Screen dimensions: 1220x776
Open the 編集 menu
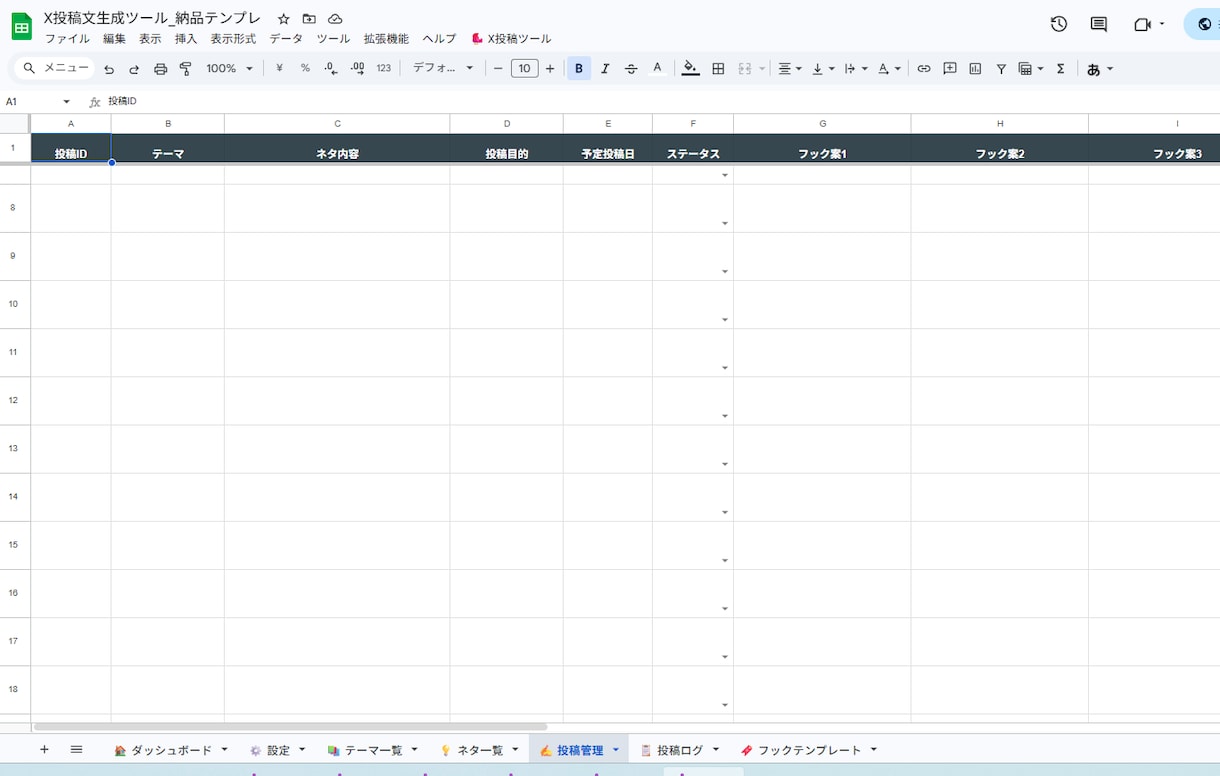115,39
